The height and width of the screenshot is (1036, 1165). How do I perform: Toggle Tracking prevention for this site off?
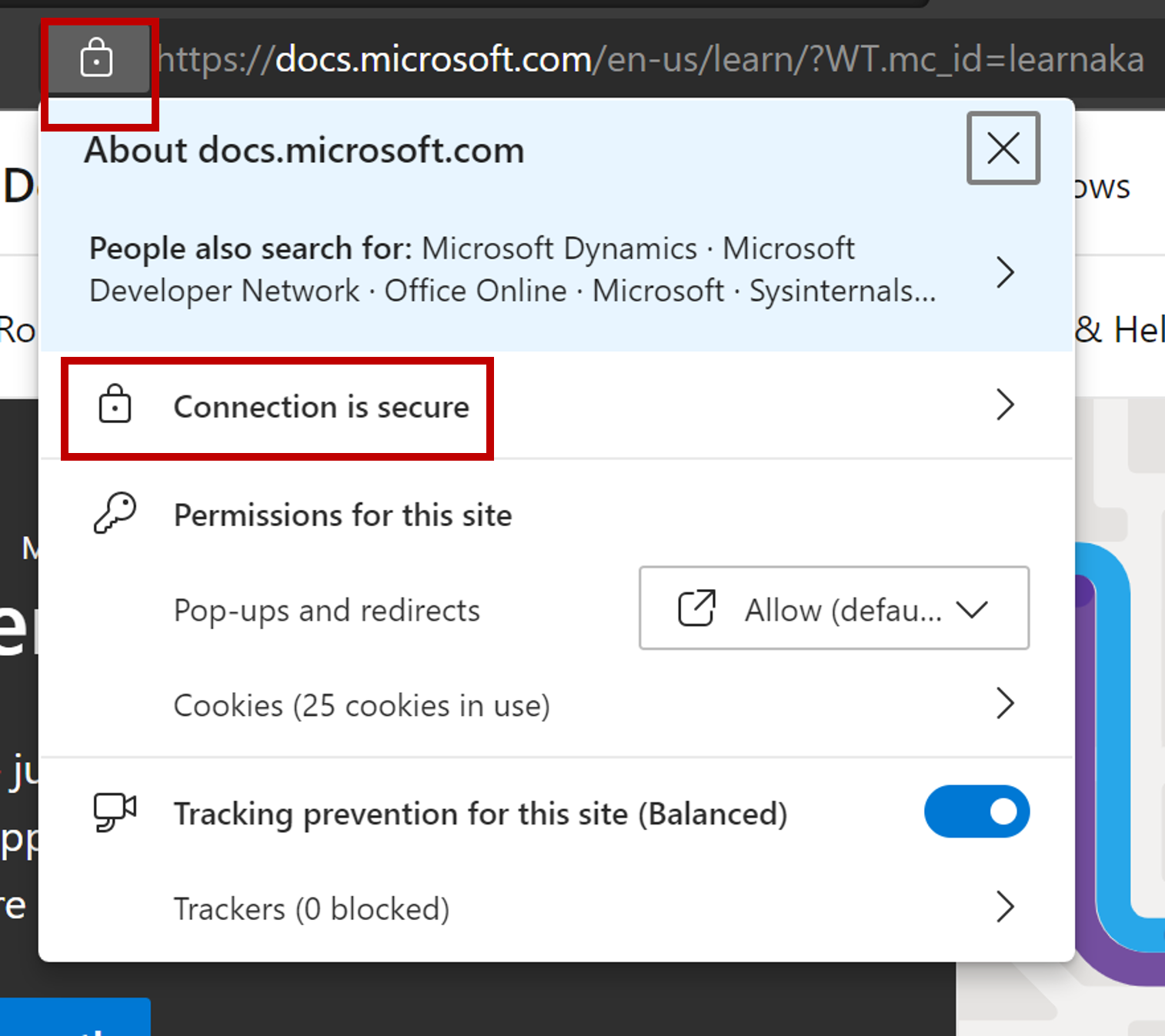tap(976, 811)
